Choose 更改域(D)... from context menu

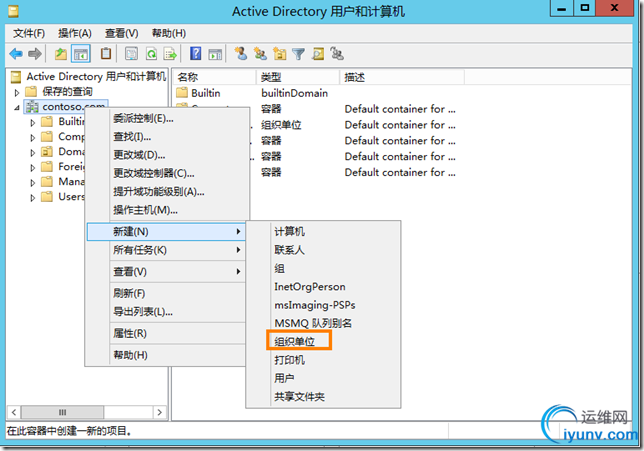tap(167, 155)
